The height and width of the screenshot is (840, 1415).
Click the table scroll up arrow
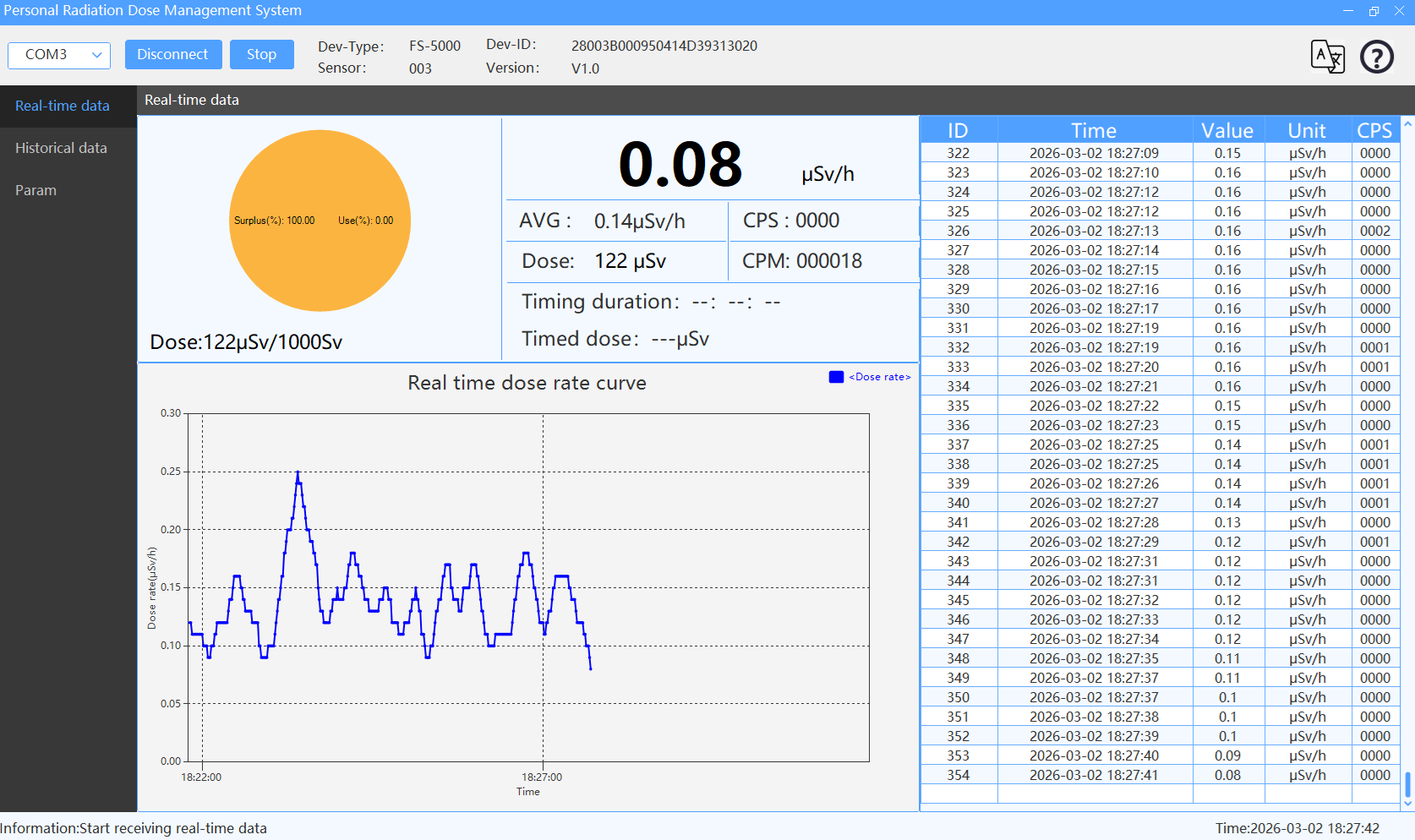point(1407,124)
